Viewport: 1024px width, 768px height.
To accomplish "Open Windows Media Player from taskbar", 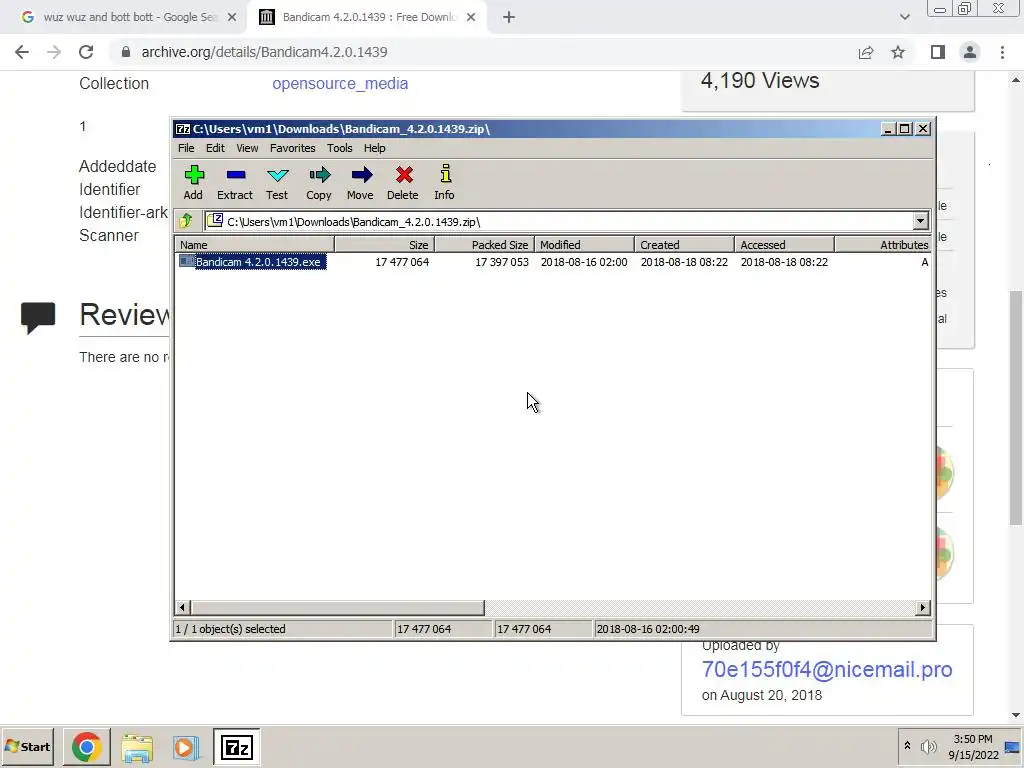I will [x=186, y=747].
